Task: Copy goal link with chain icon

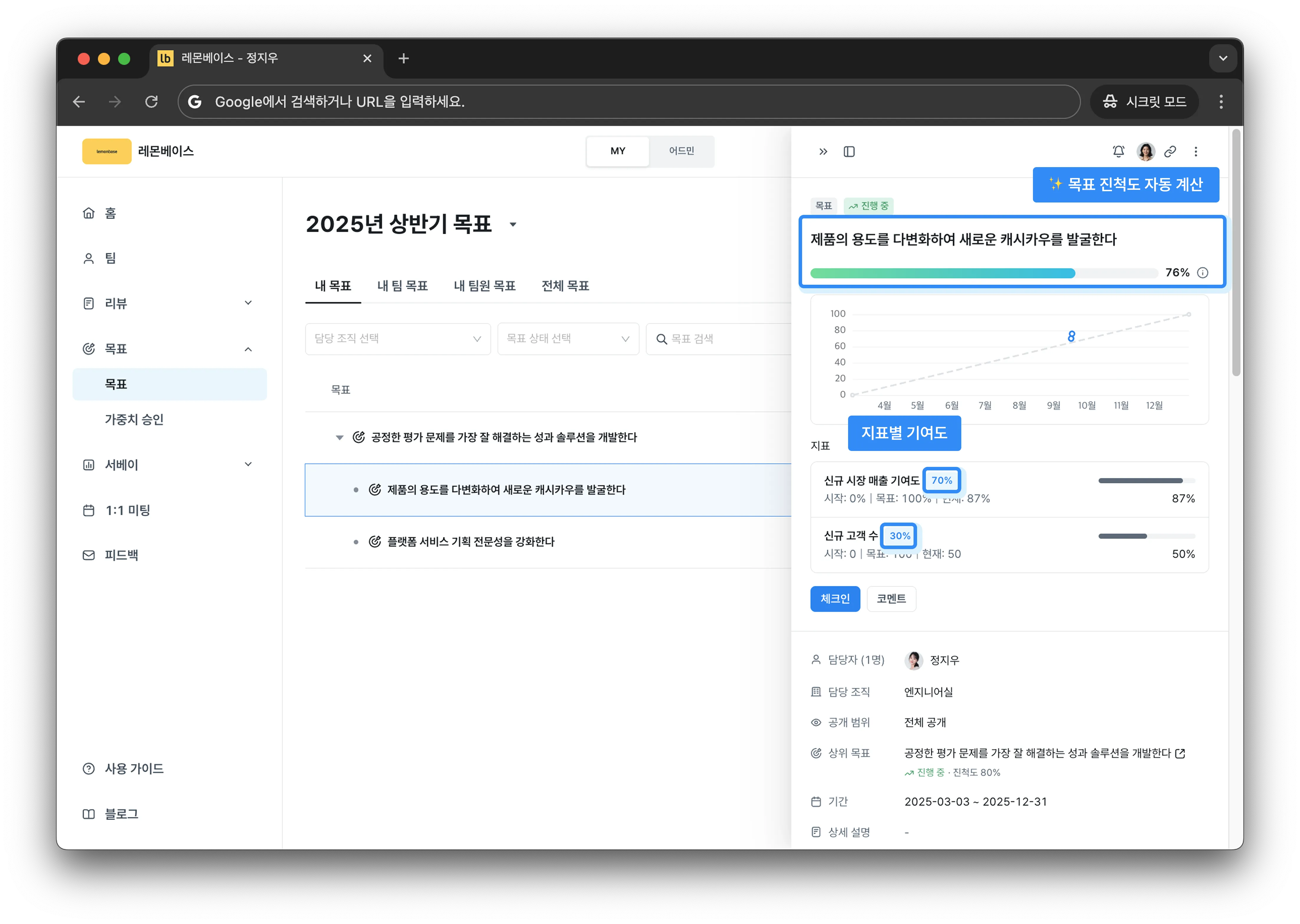Action: tap(1170, 151)
